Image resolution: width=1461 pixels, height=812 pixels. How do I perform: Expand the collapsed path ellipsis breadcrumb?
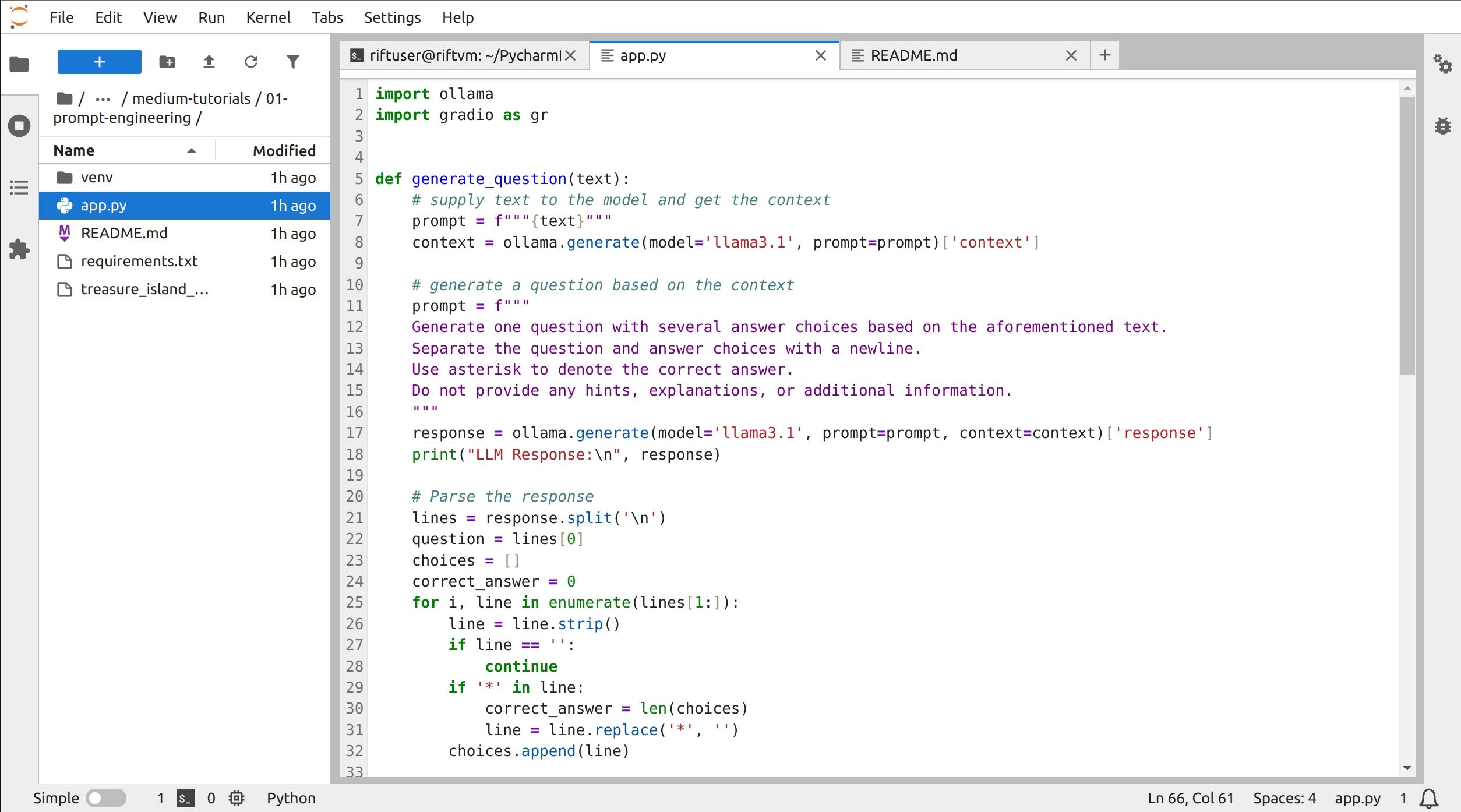(103, 99)
